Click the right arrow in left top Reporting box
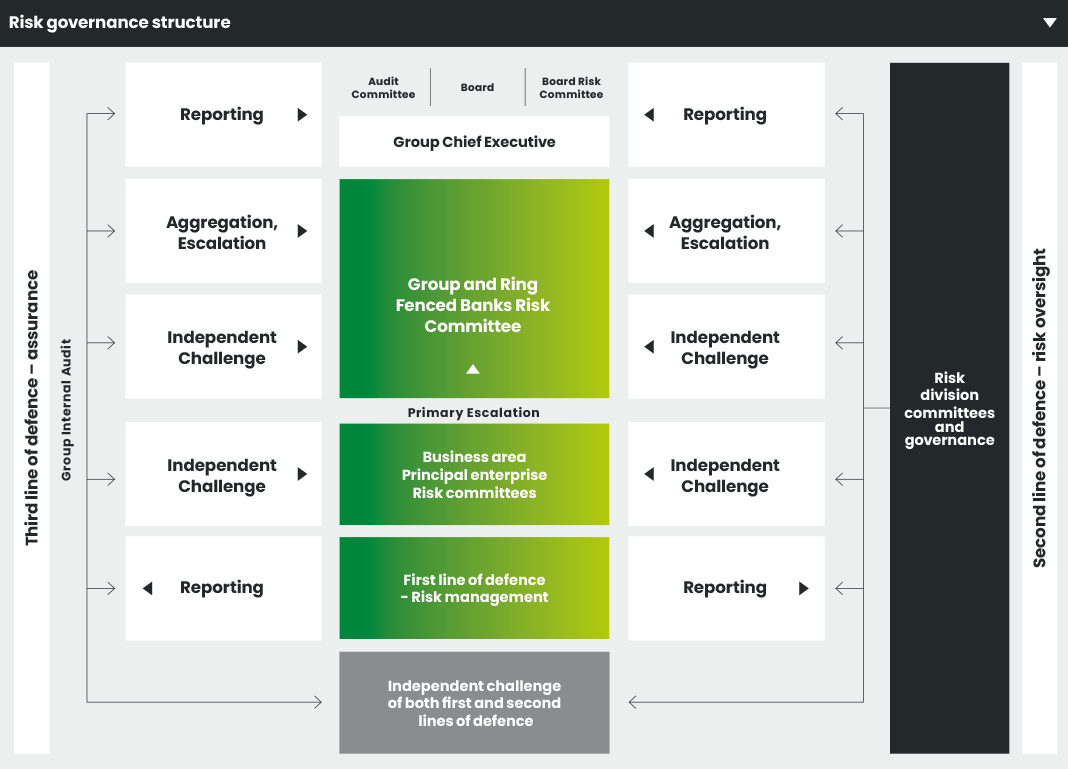Screen dimensions: 1068x769 [x=302, y=115]
